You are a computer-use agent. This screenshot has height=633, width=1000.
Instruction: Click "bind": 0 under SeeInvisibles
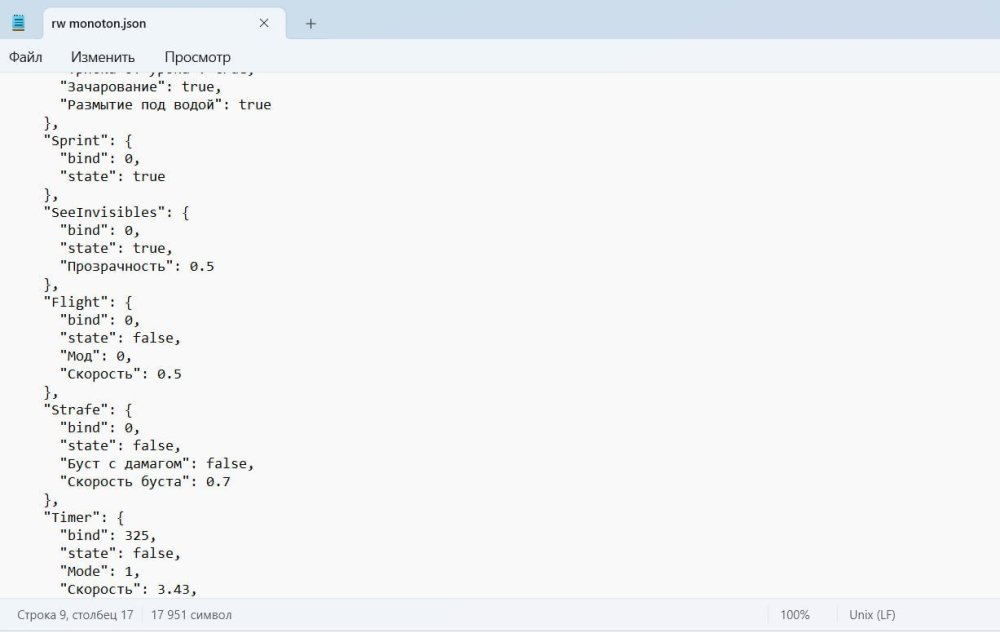(x=99, y=230)
